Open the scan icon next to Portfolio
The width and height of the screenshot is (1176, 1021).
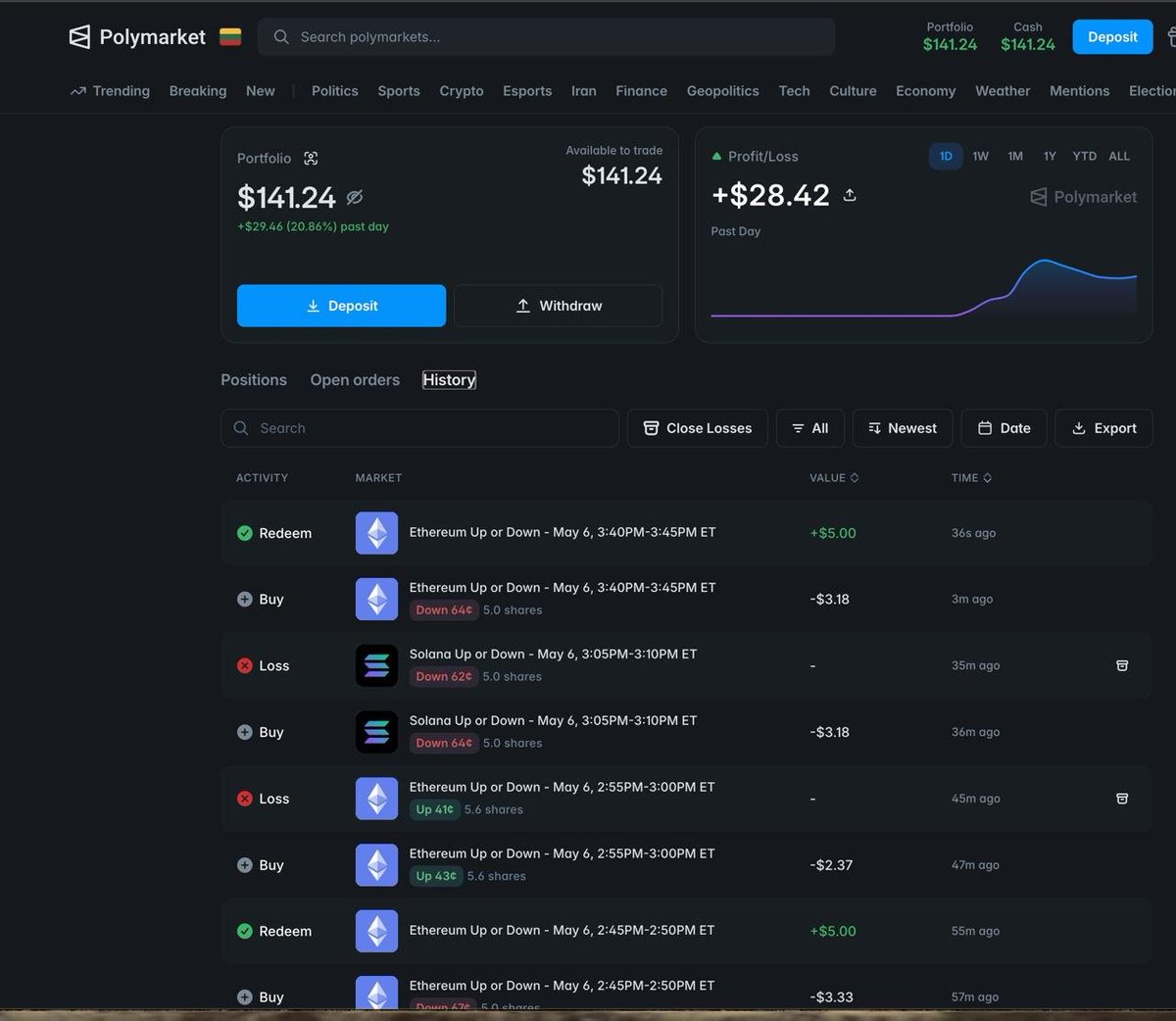(311, 158)
